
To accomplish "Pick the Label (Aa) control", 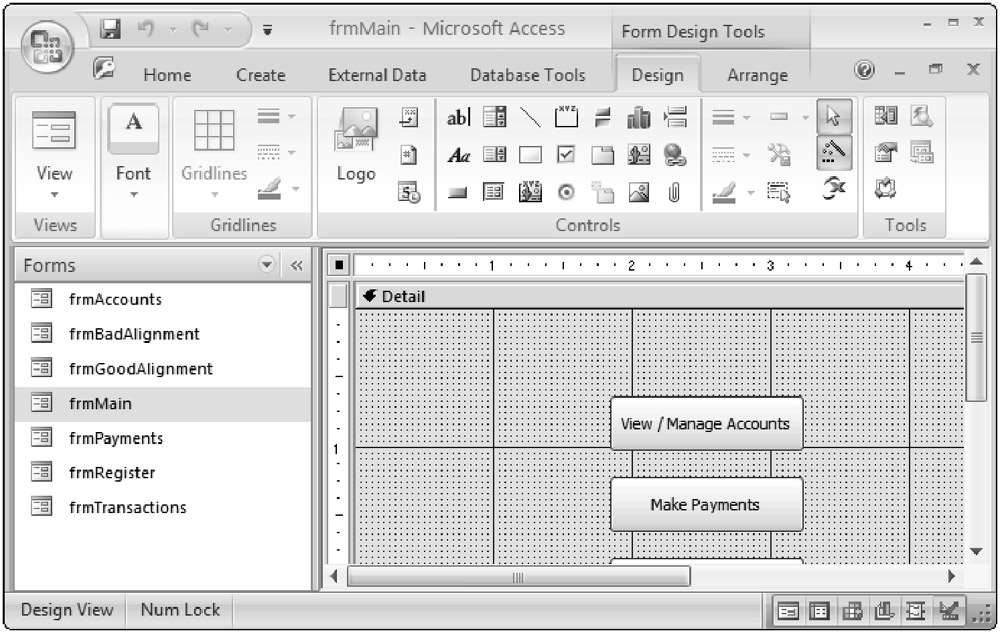I will tap(459, 155).
